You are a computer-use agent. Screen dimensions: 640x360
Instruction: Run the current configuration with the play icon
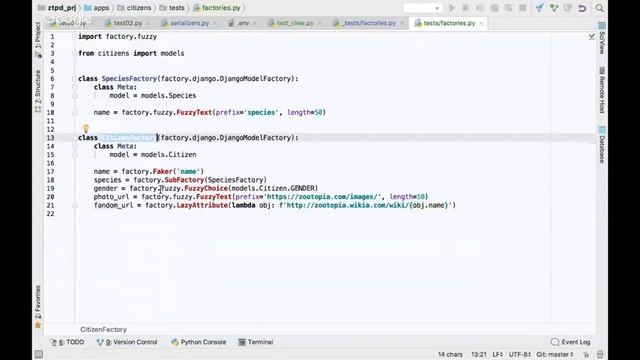pos(452,8)
